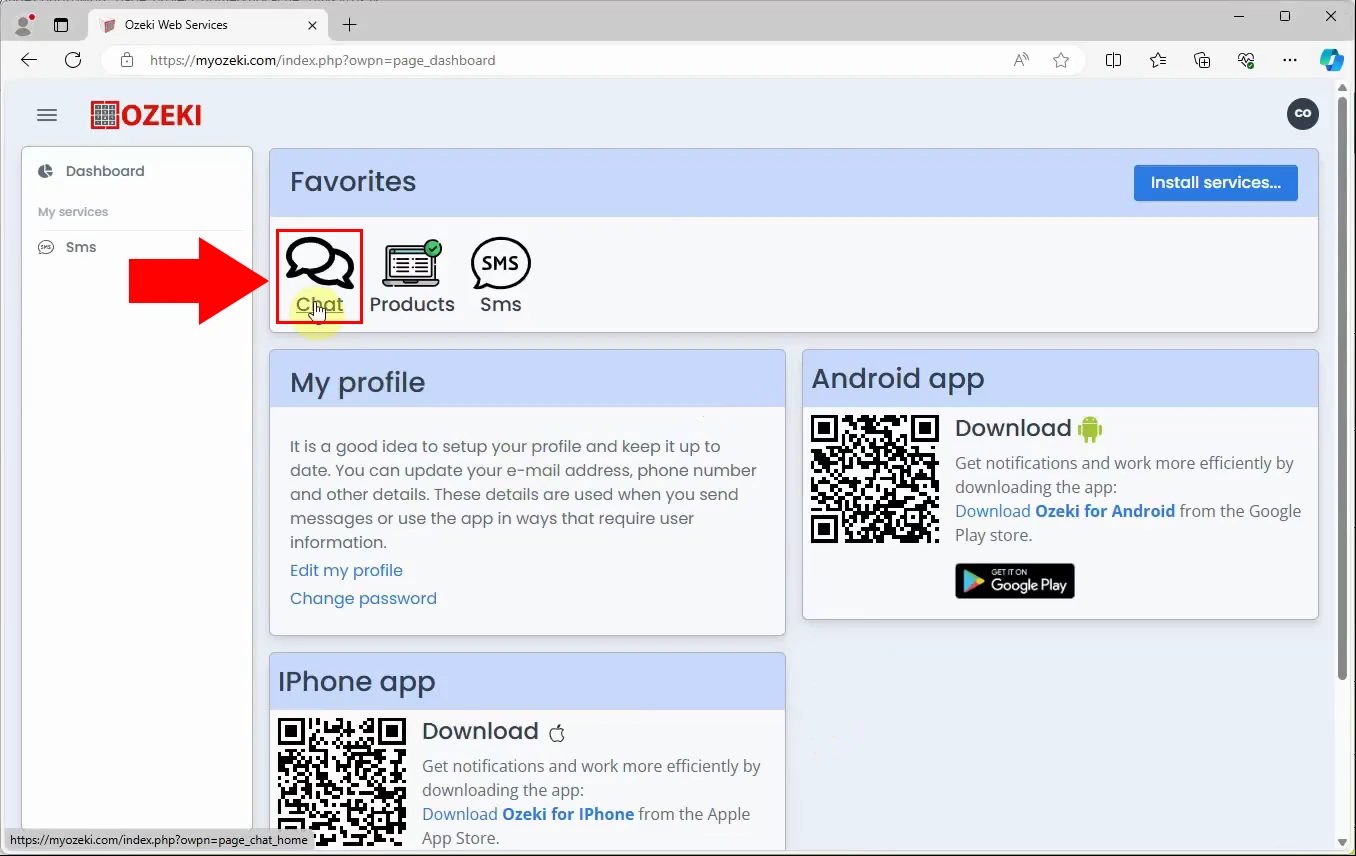This screenshot has height=856, width=1356.
Task: Click the IPhone app heading
Action: click(x=357, y=682)
